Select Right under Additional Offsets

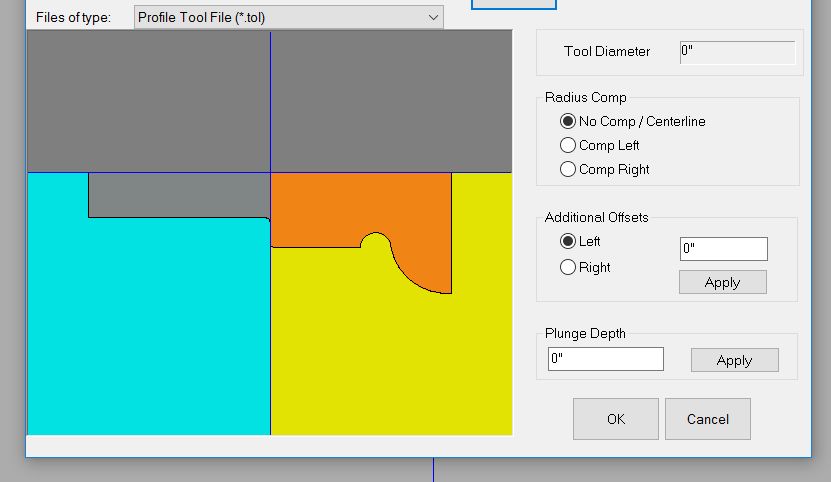(568, 267)
